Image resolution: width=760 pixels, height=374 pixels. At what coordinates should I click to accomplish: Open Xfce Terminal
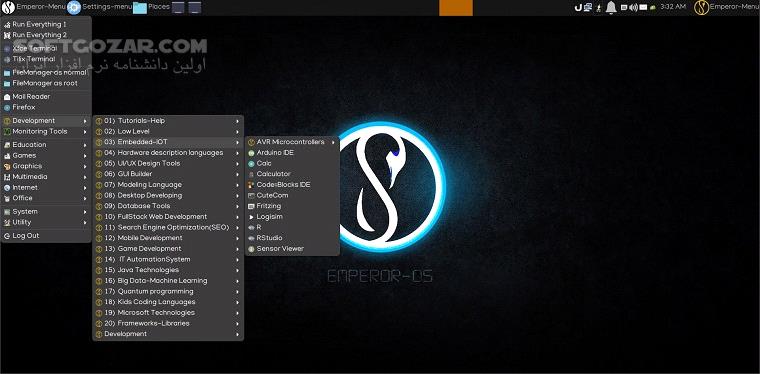coord(46,48)
